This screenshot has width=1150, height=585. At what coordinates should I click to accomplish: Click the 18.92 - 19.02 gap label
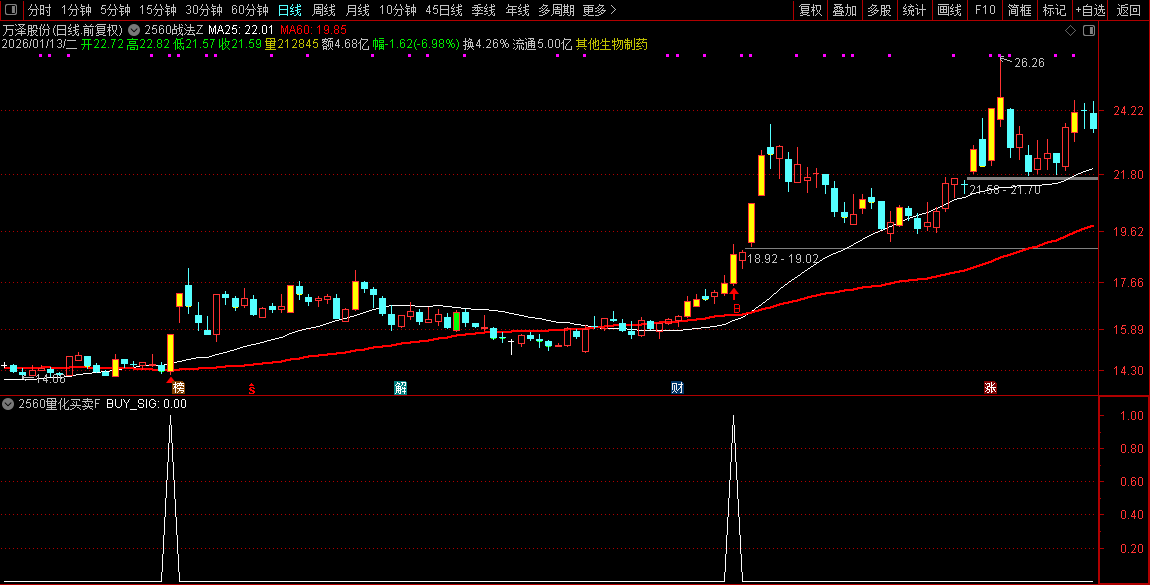tap(783, 259)
